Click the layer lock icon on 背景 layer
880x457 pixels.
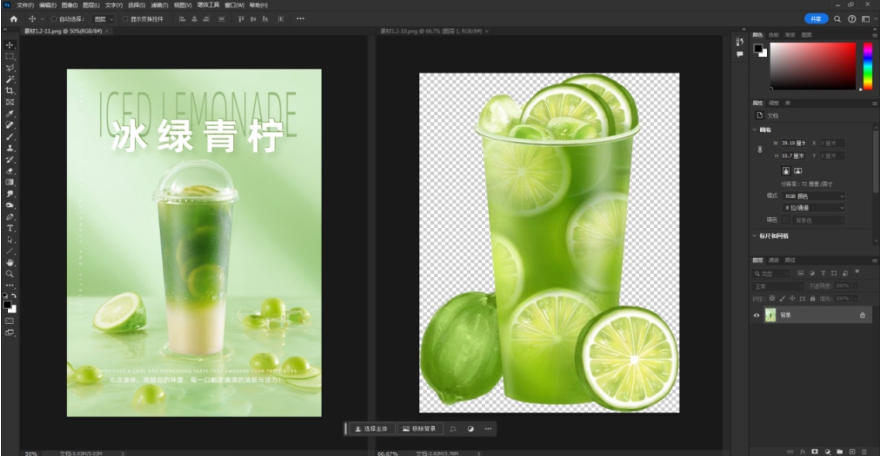[x=863, y=315]
